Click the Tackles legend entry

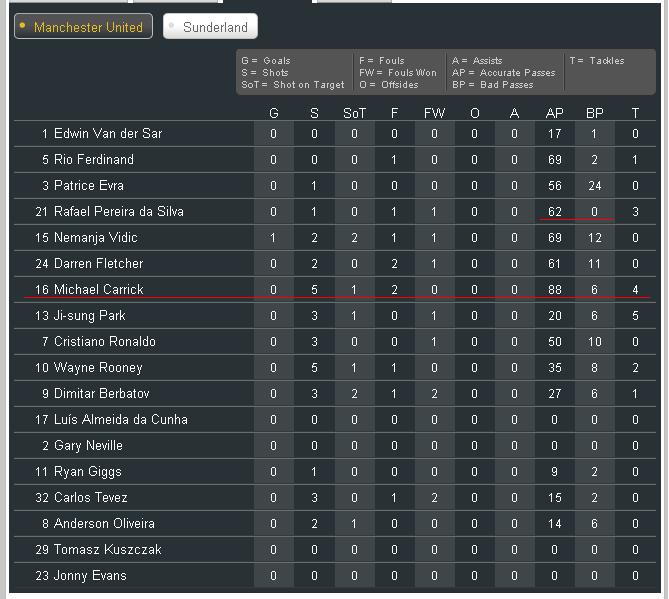pos(597,61)
